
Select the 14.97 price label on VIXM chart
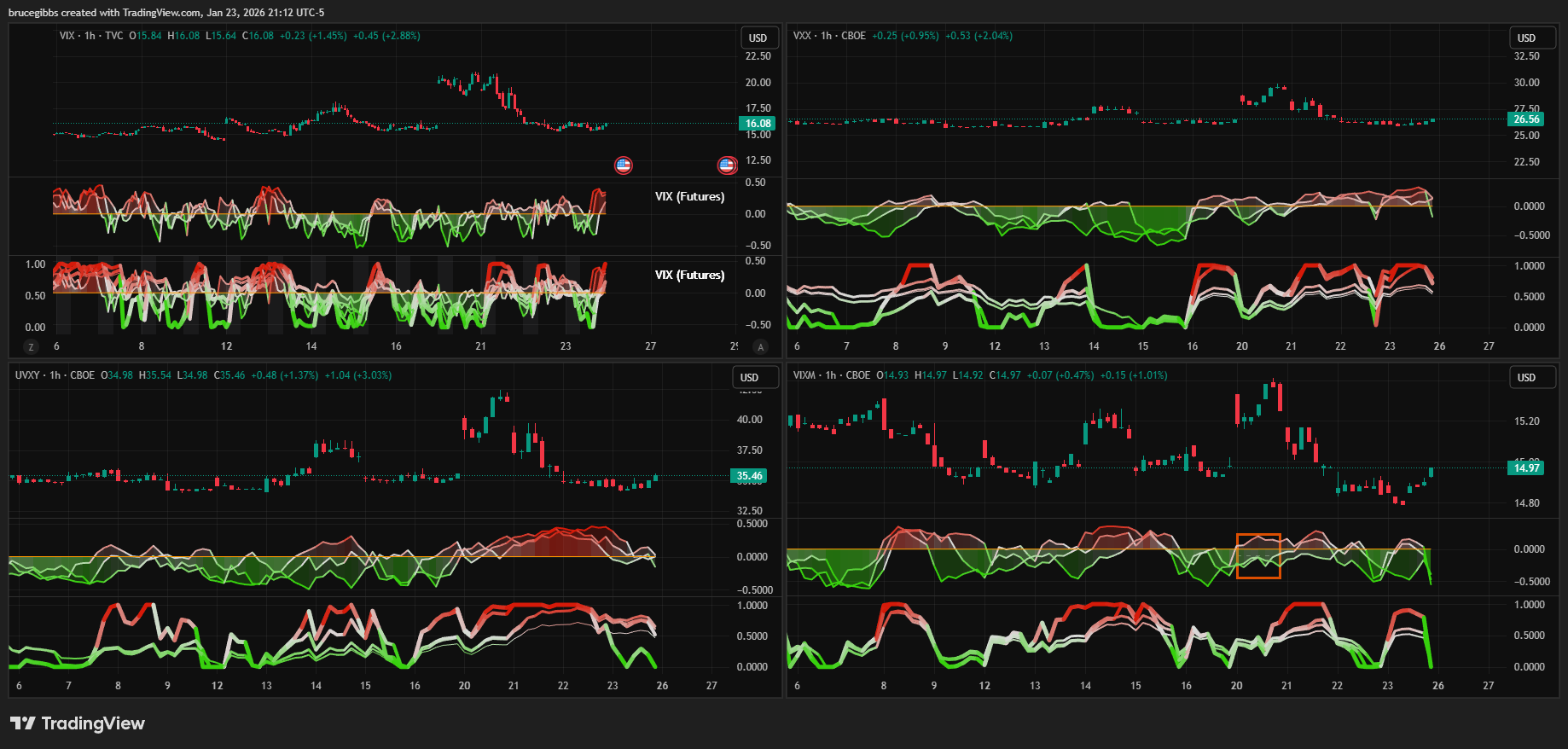pos(1526,467)
